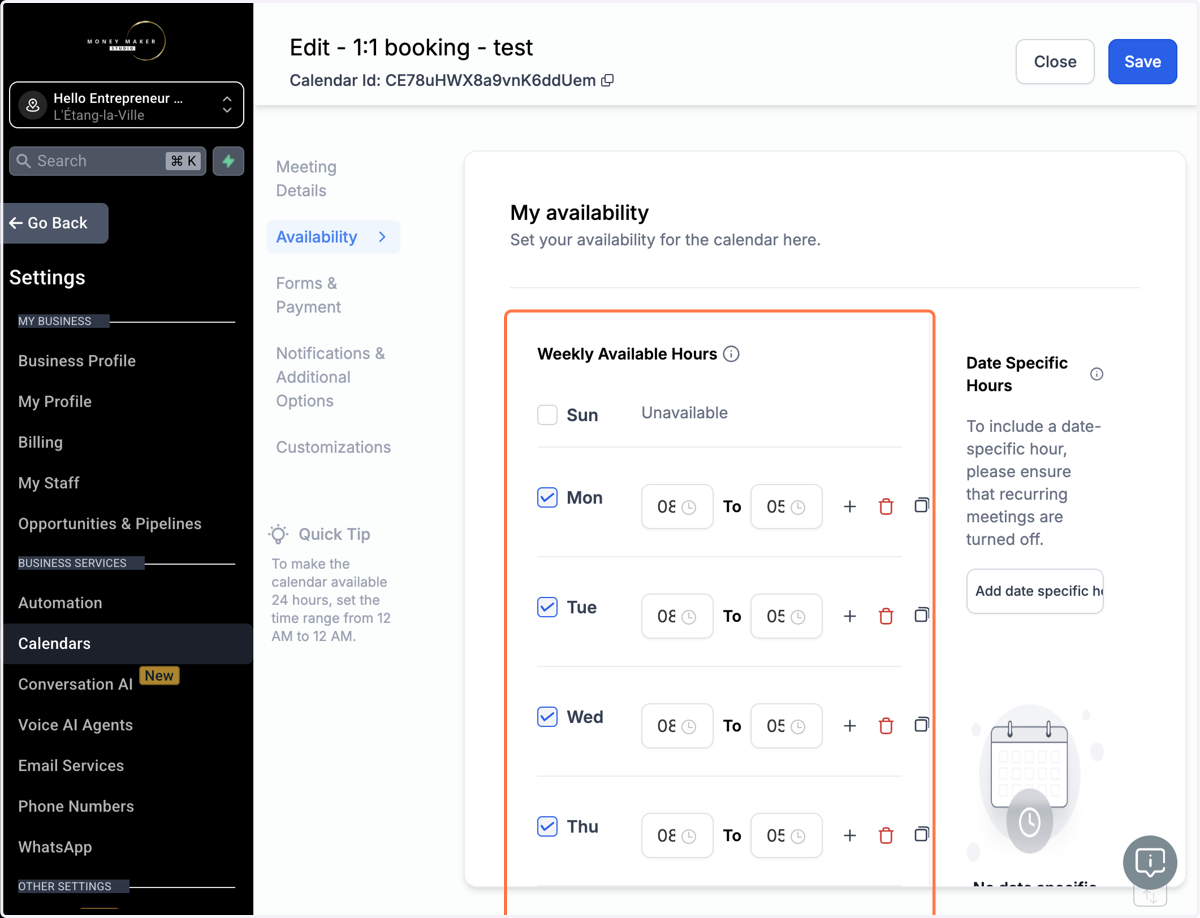
Task: Copy Tue hours to other days
Action: 921,616
